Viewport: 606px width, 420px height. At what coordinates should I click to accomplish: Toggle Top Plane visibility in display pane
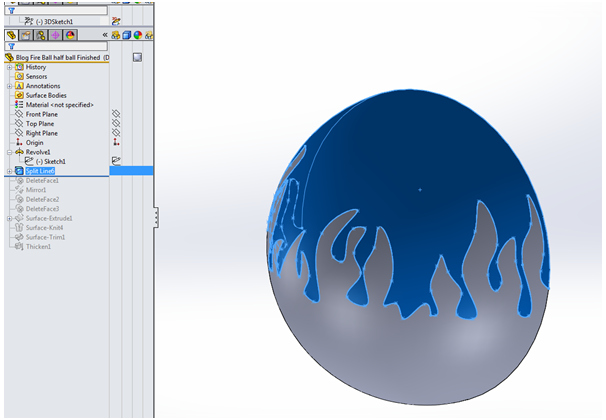116,123
